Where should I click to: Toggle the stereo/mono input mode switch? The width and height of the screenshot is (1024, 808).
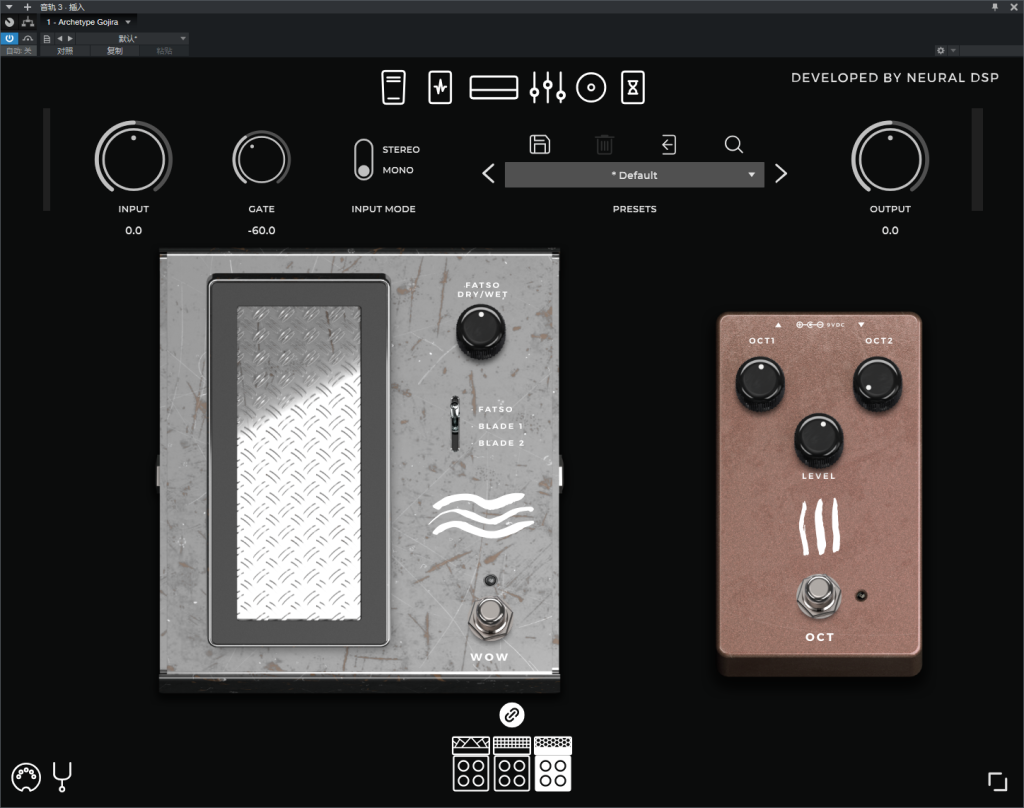coord(364,159)
